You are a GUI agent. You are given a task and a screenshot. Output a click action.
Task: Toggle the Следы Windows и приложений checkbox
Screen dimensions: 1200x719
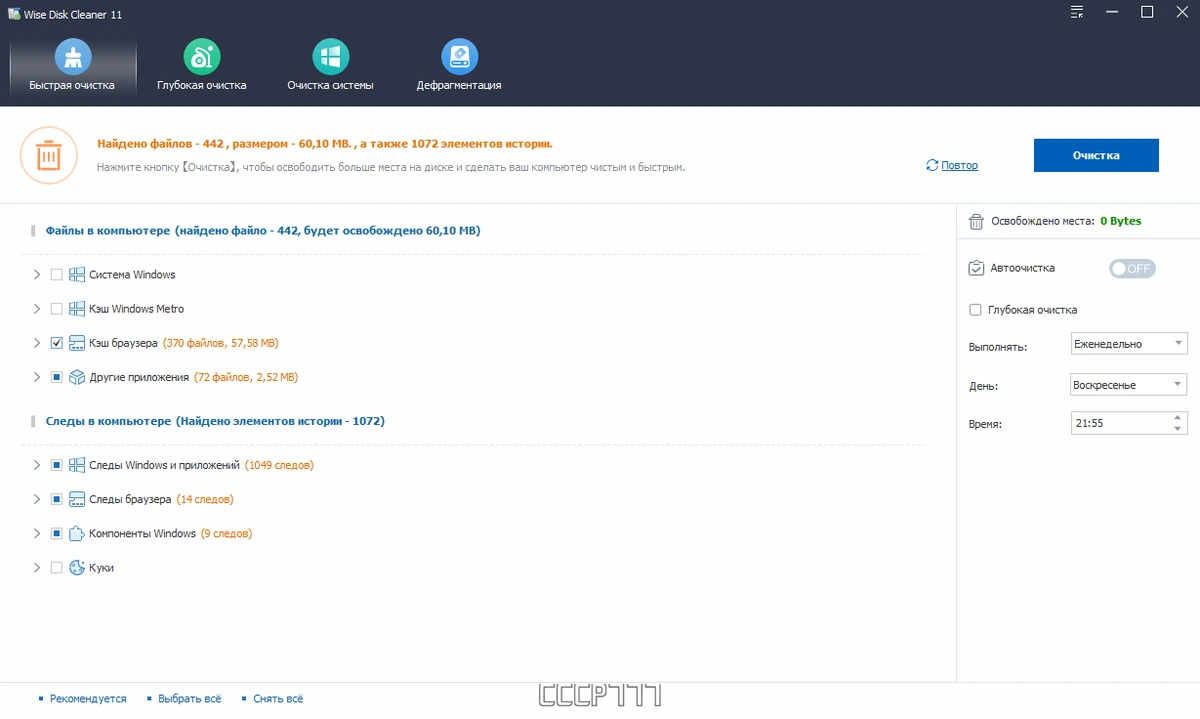pyautogui.click(x=56, y=465)
